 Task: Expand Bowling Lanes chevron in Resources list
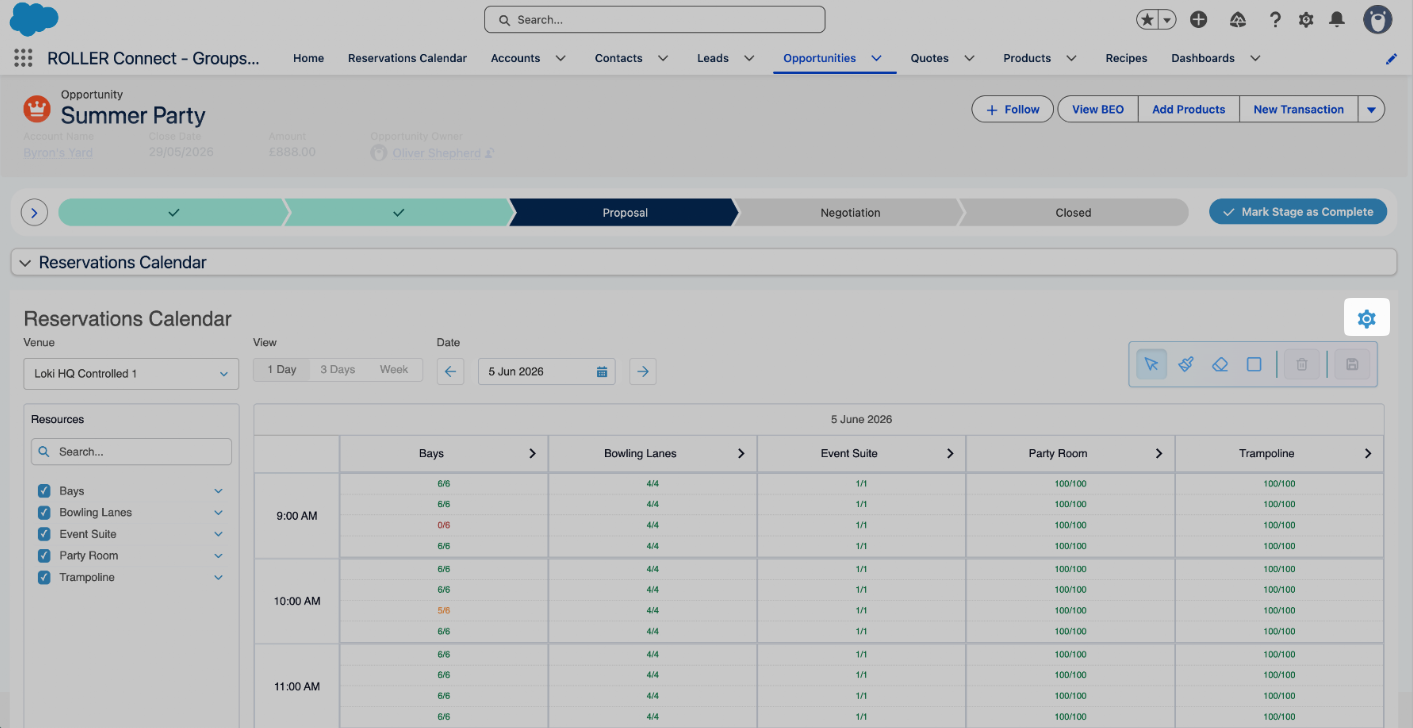pyautogui.click(x=218, y=513)
